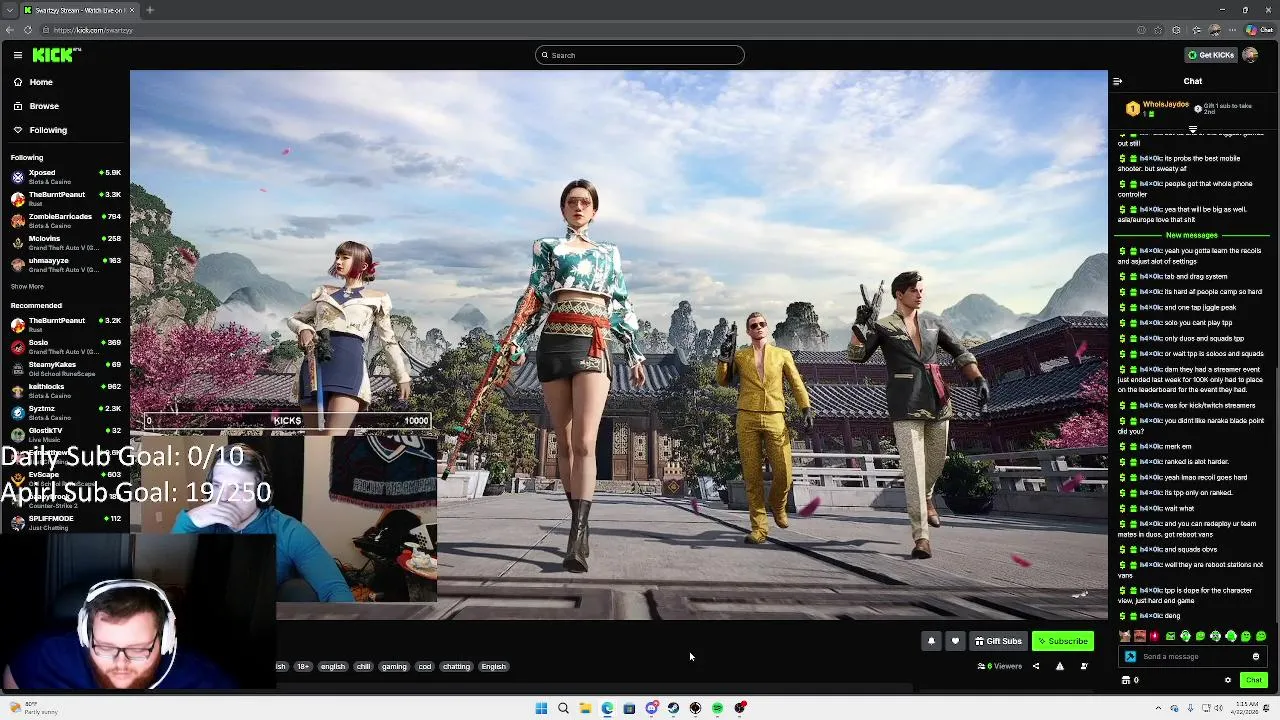The image size is (1280, 720).
Task: Open viewers count list
Action: [1000, 666]
